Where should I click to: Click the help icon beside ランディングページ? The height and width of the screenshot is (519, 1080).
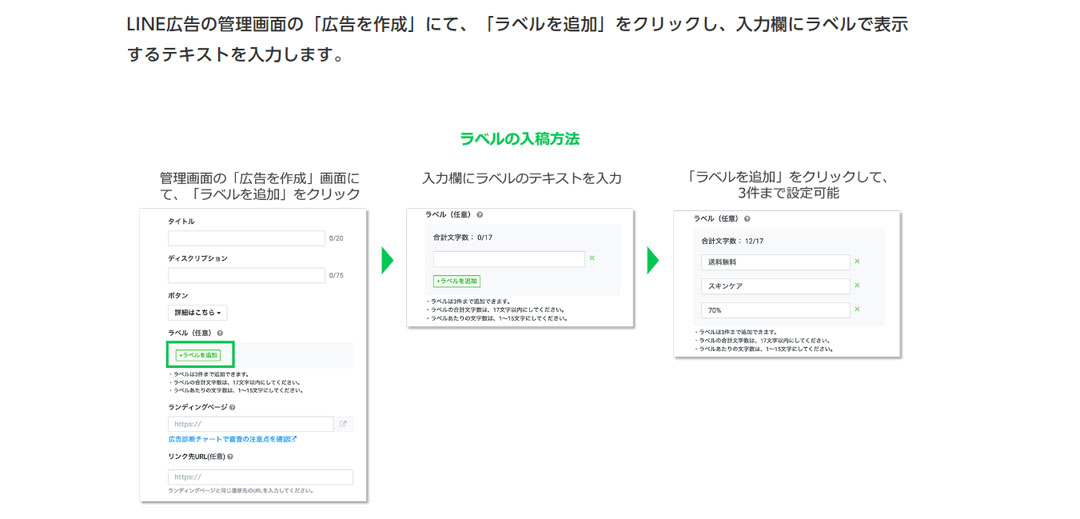(232, 407)
